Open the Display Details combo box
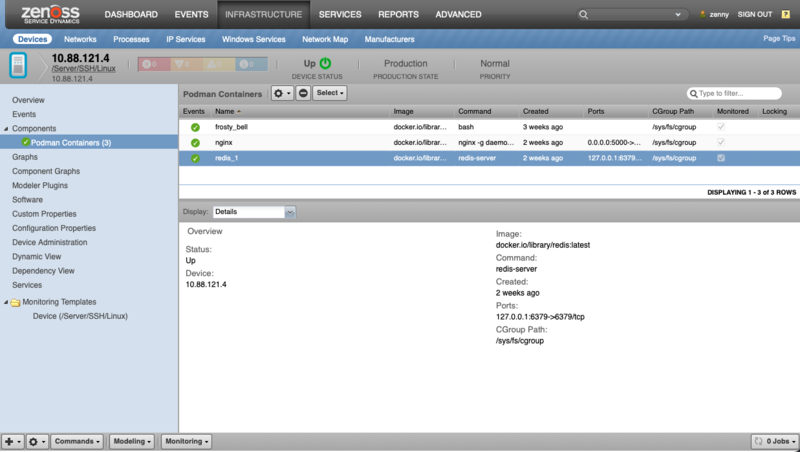 tap(254, 212)
